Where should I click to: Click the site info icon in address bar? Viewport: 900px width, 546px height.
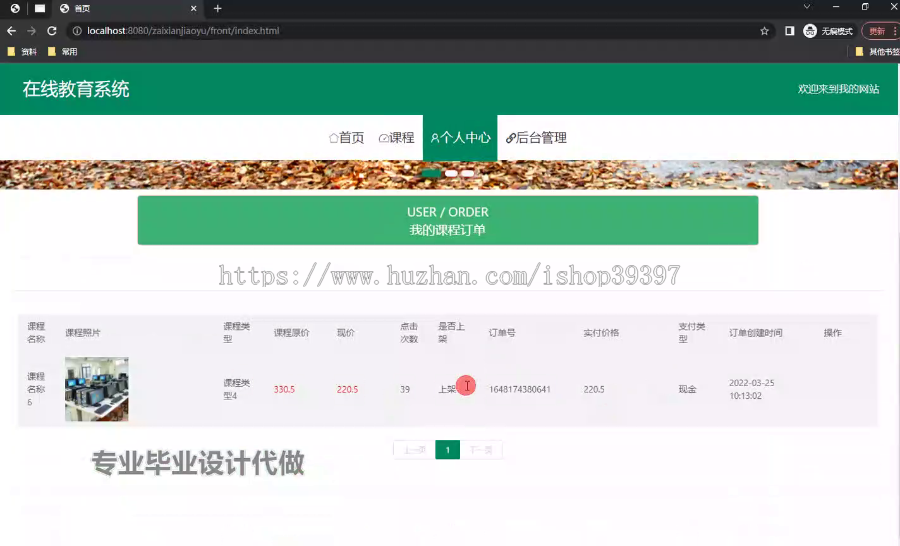coord(77,31)
